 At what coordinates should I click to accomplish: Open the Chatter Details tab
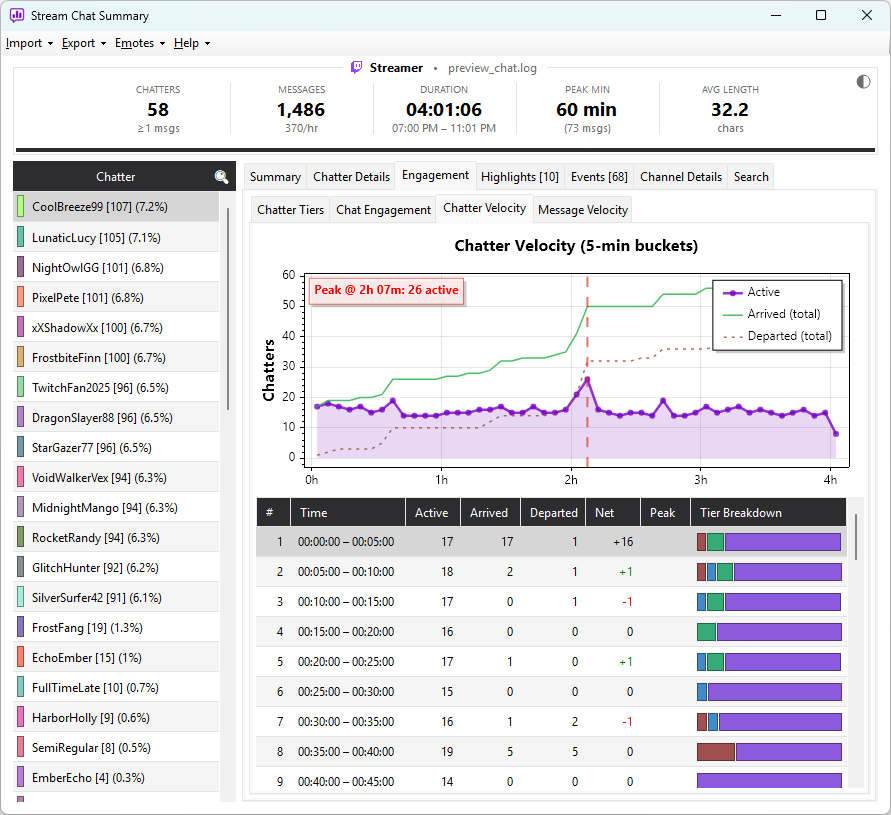point(351,177)
